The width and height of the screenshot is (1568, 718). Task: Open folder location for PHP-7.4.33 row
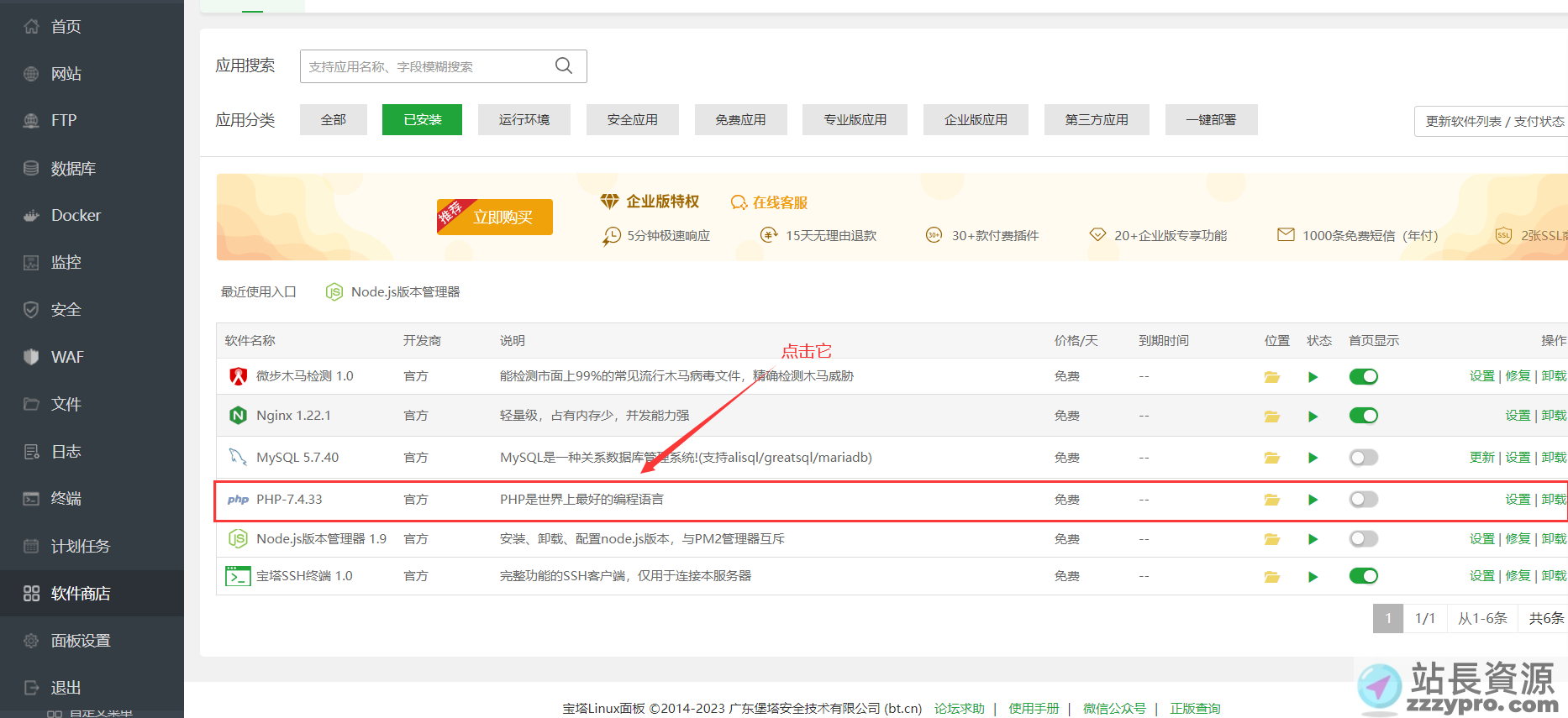coord(1272,500)
